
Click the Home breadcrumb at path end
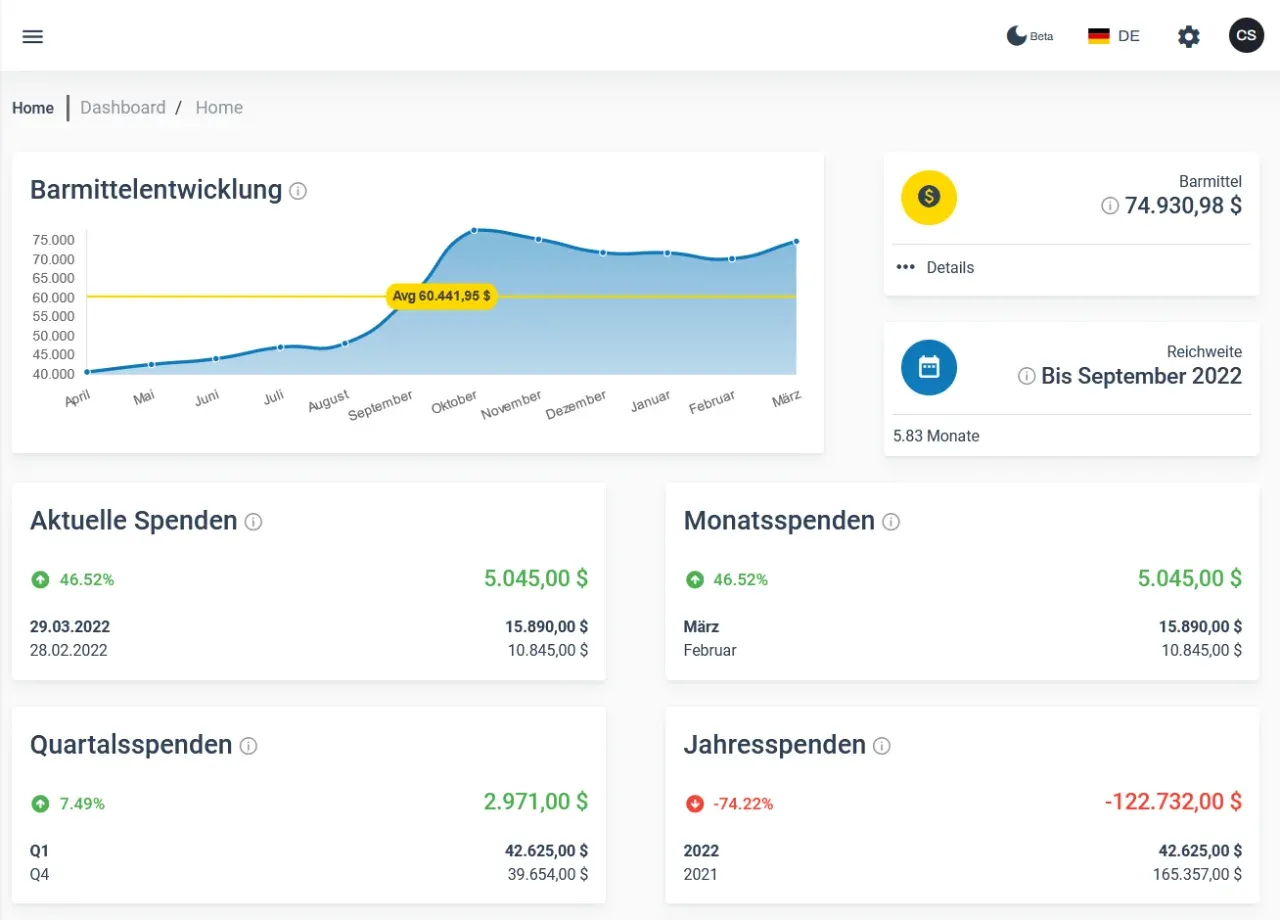pos(219,108)
